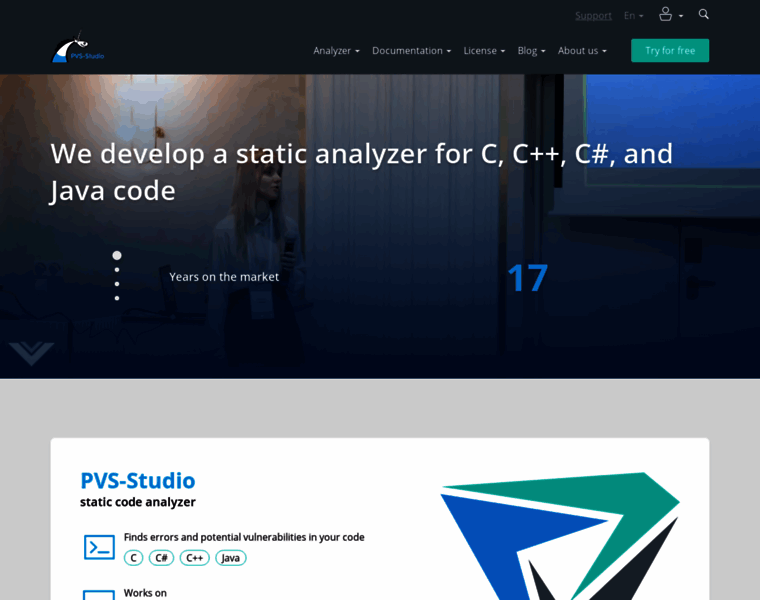Click the monitor icon beside Works on

pyautogui.click(x=99, y=595)
